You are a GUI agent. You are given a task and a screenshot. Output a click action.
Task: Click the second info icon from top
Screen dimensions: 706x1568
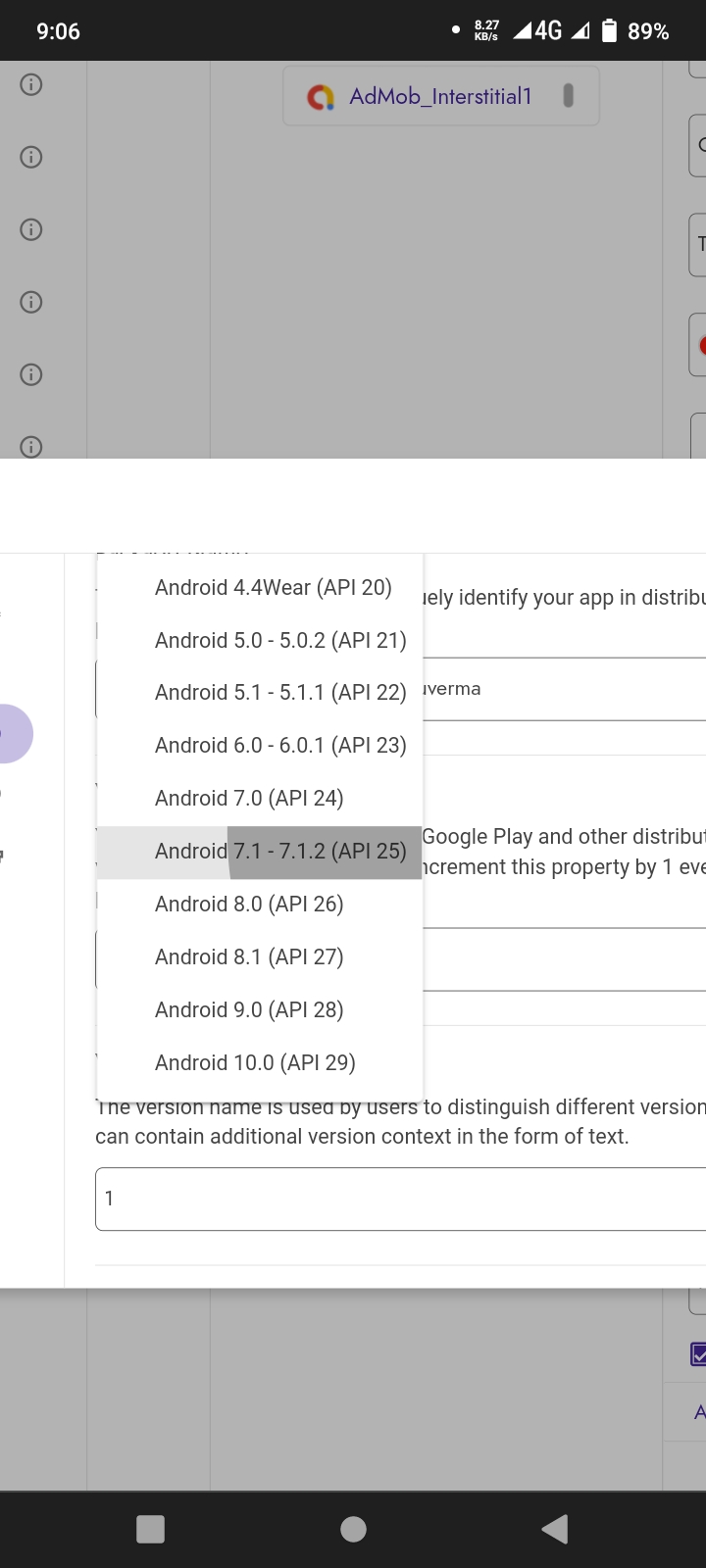[x=31, y=157]
